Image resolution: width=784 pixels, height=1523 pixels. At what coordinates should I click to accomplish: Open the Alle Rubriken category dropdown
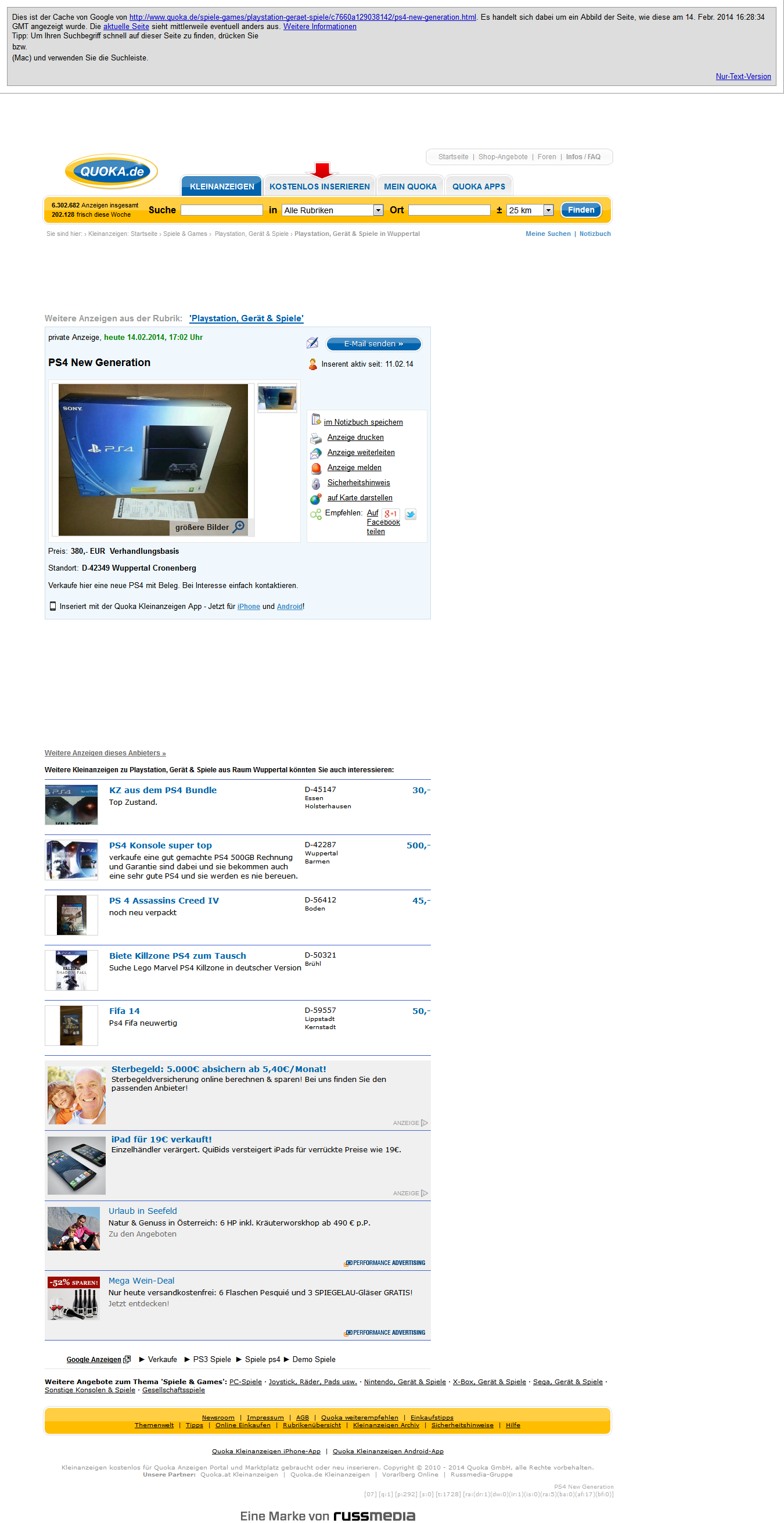[x=333, y=210]
